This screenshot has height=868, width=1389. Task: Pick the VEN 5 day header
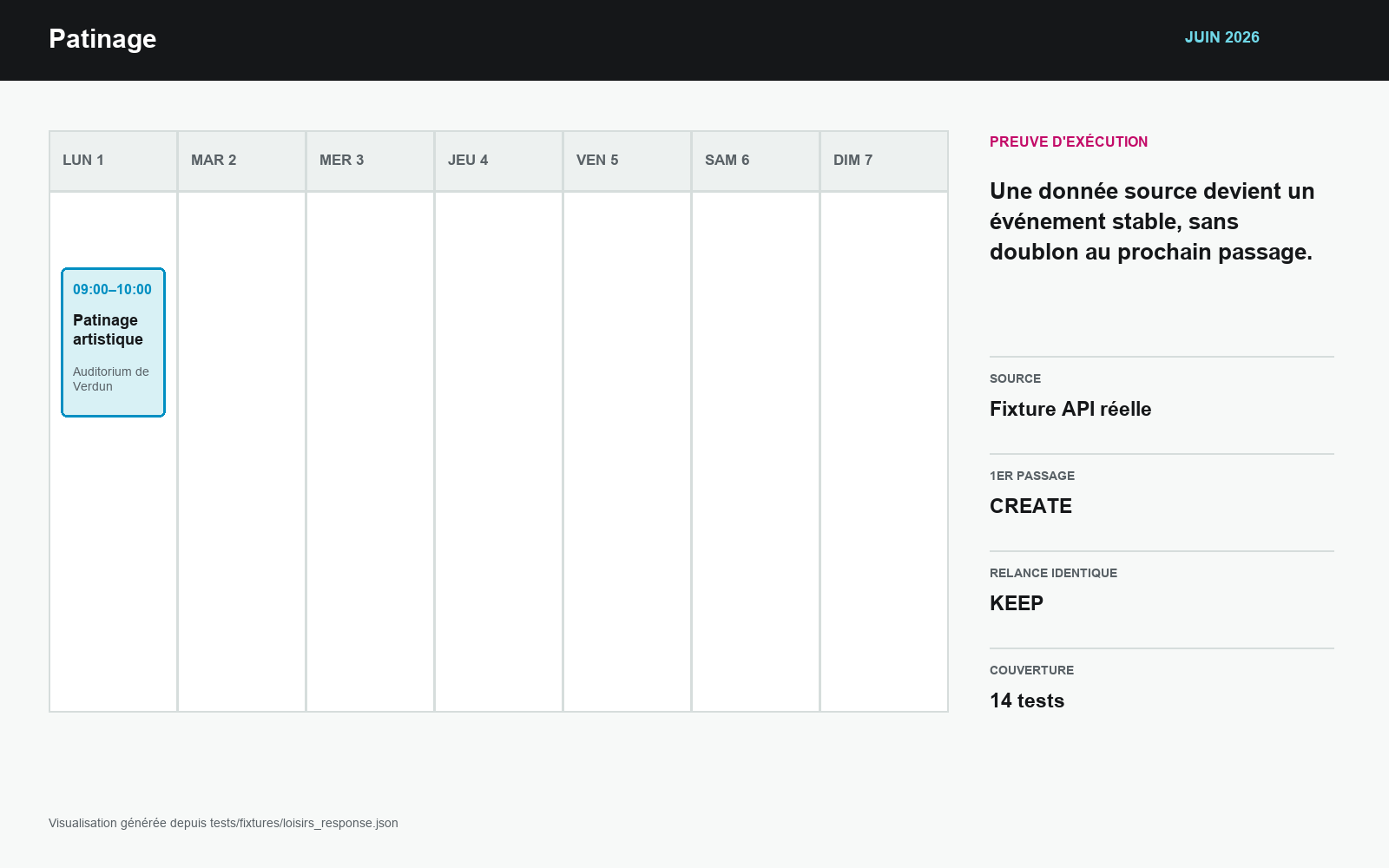[627, 161]
